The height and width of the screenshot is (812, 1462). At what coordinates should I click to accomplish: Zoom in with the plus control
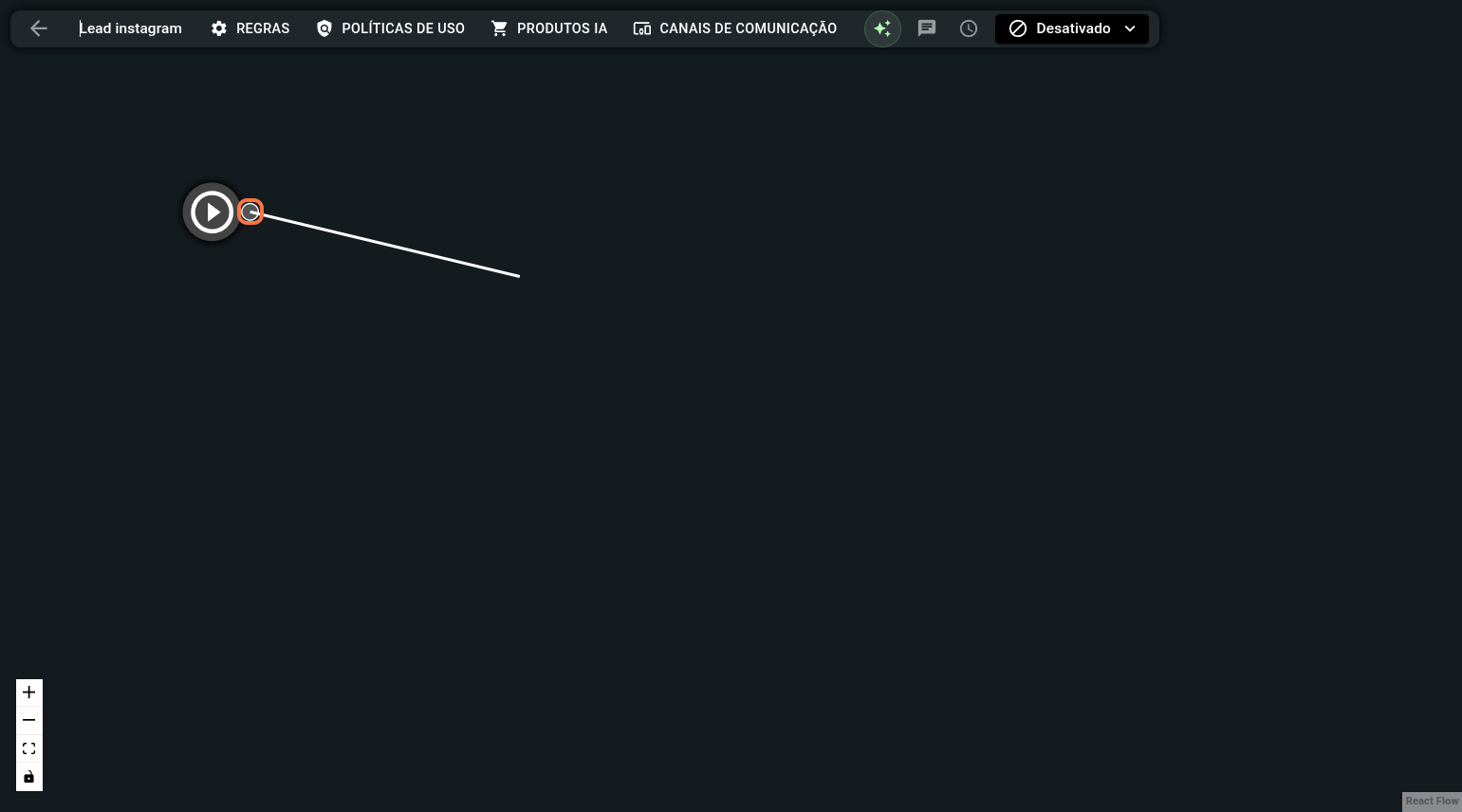click(x=29, y=692)
